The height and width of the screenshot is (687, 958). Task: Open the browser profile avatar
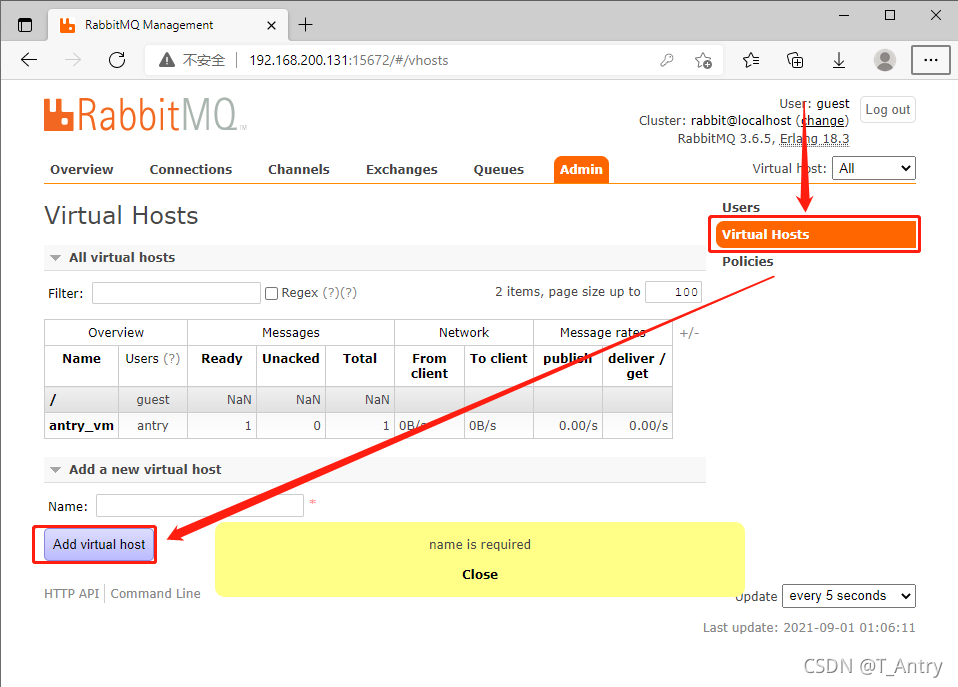point(884,60)
